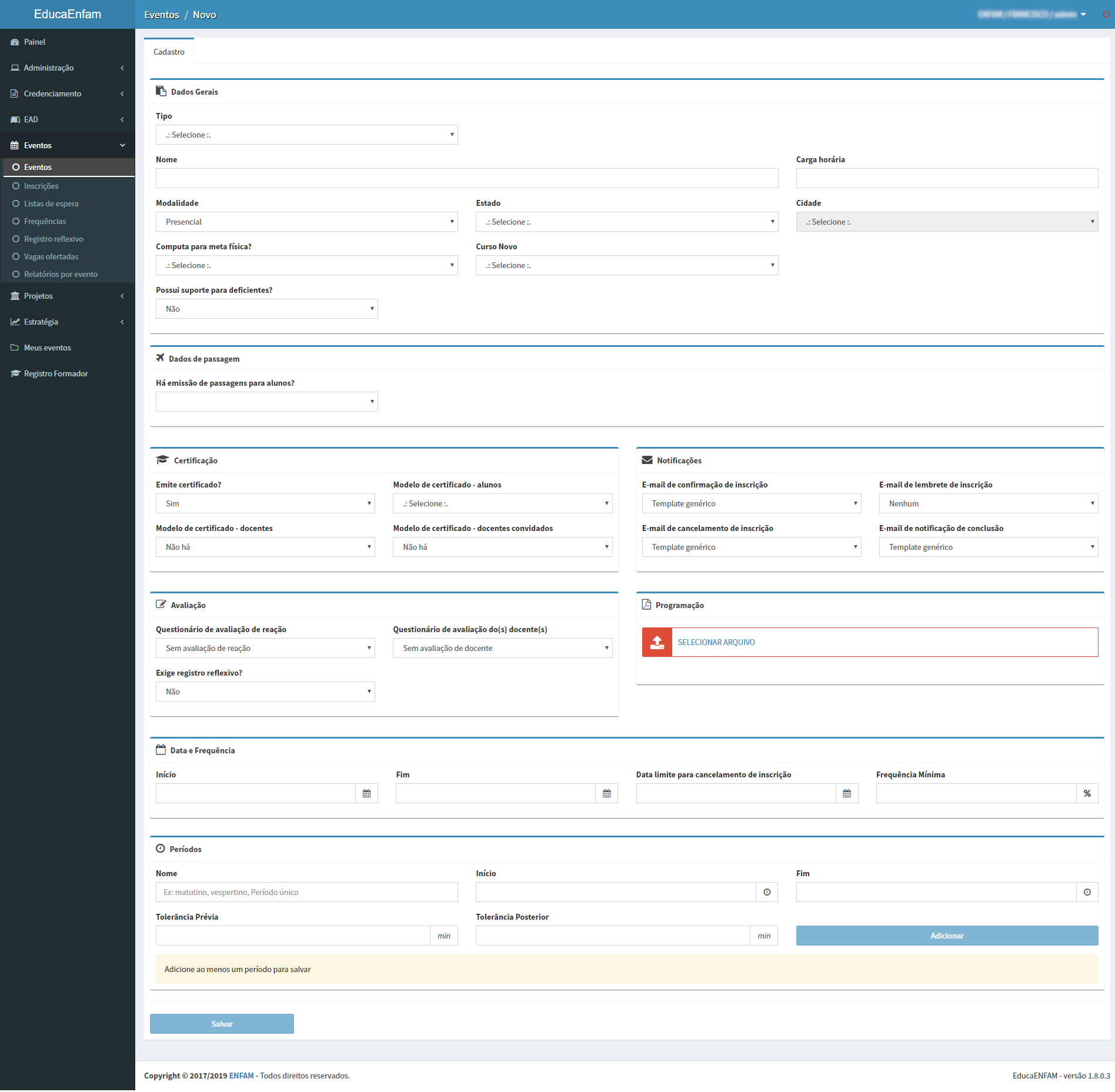Click the Notificações envelope icon
Screen dimensions: 1115x1092
click(647, 460)
